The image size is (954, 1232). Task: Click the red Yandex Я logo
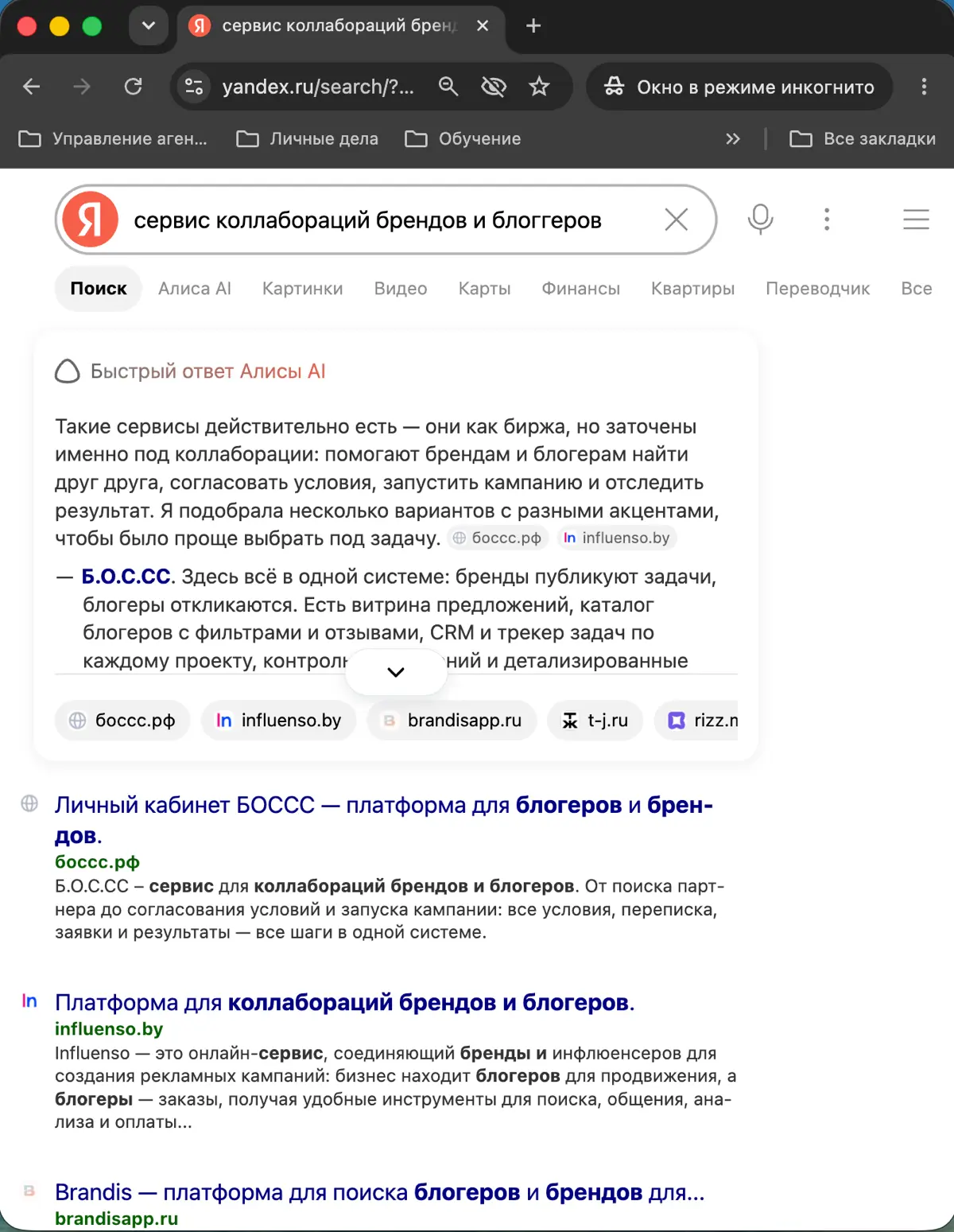pos(91,220)
